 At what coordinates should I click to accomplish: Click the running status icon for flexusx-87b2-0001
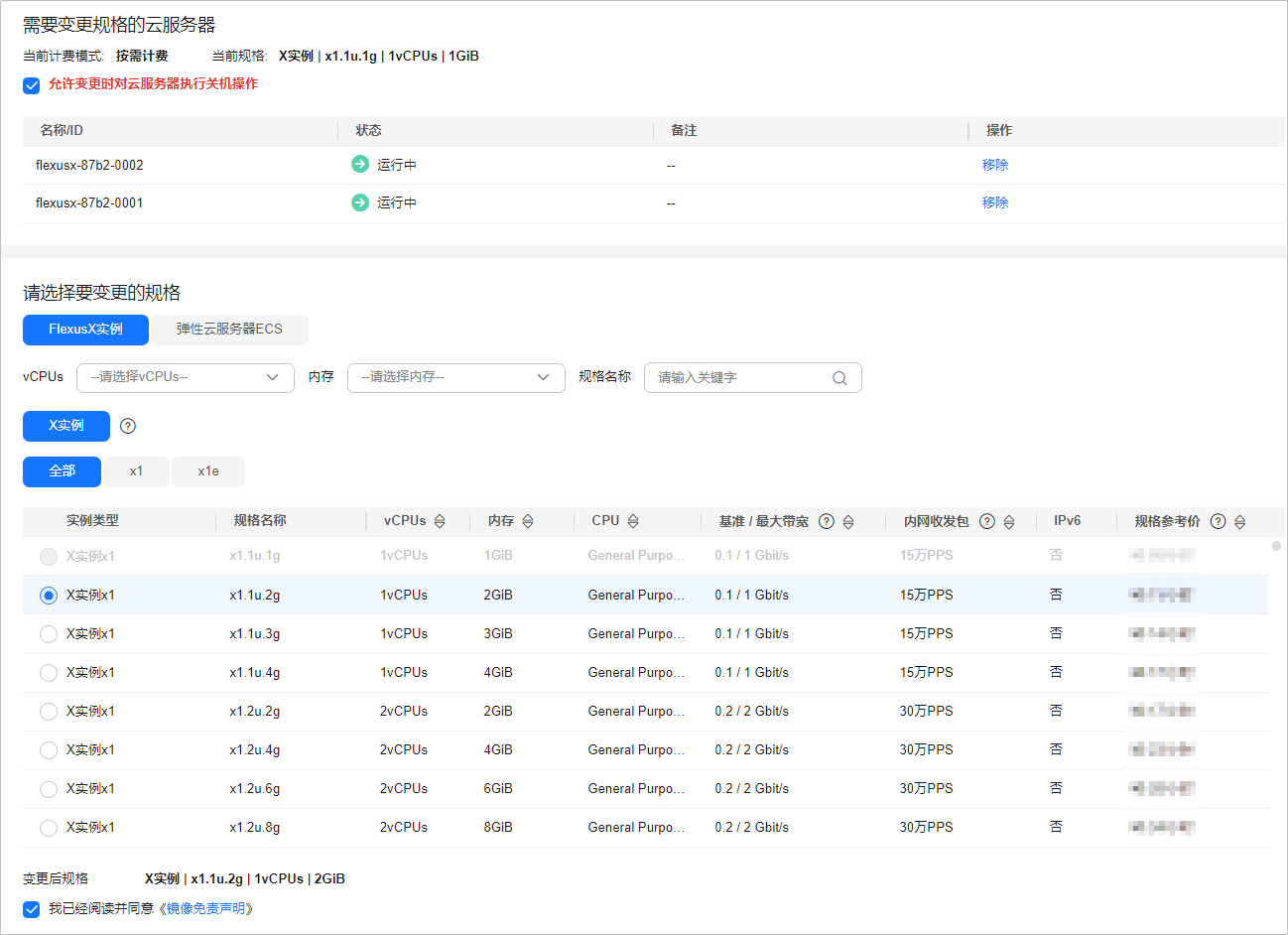pos(360,202)
